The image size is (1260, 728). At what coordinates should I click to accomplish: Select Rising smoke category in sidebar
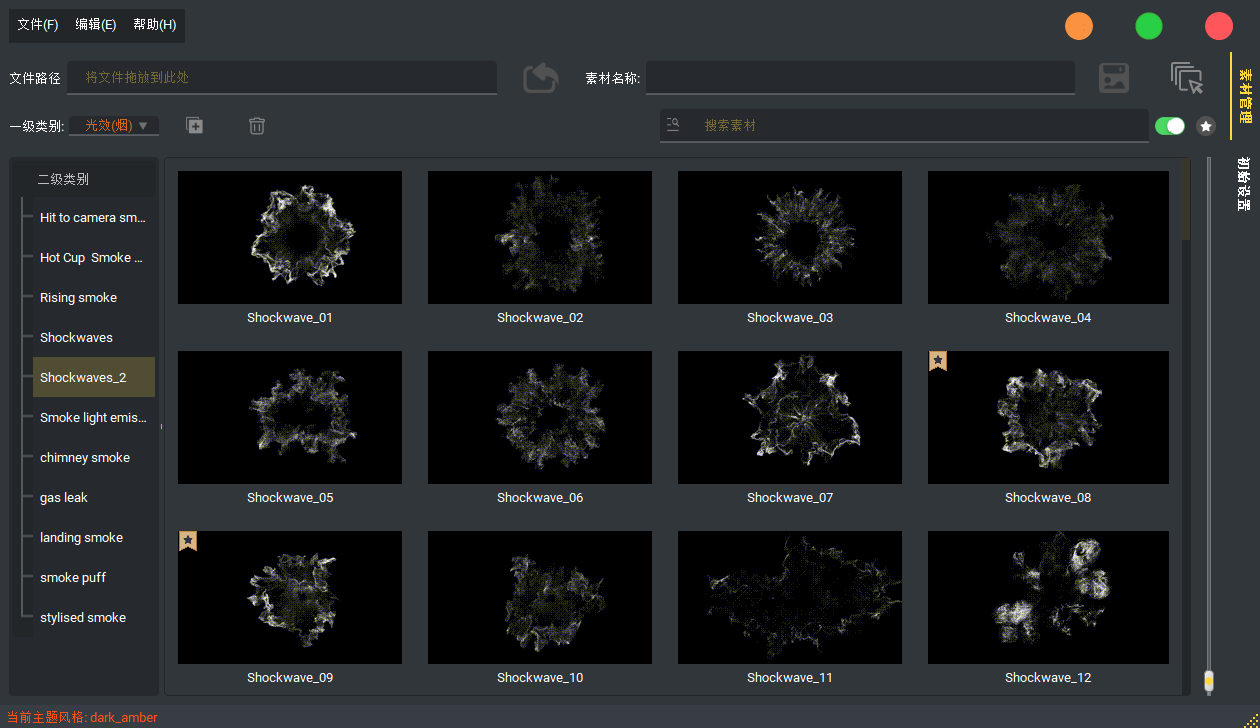click(79, 298)
